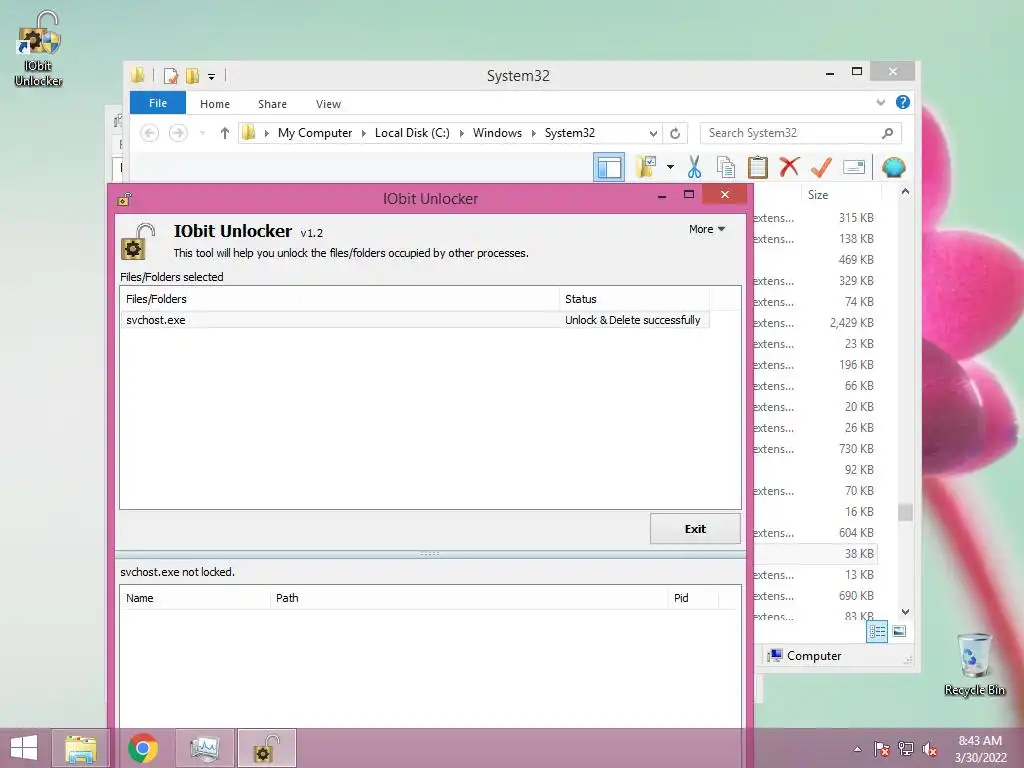The height and width of the screenshot is (768, 1024).
Task: Open the dropdown arrow beside folder options icon
Action: tap(670, 167)
